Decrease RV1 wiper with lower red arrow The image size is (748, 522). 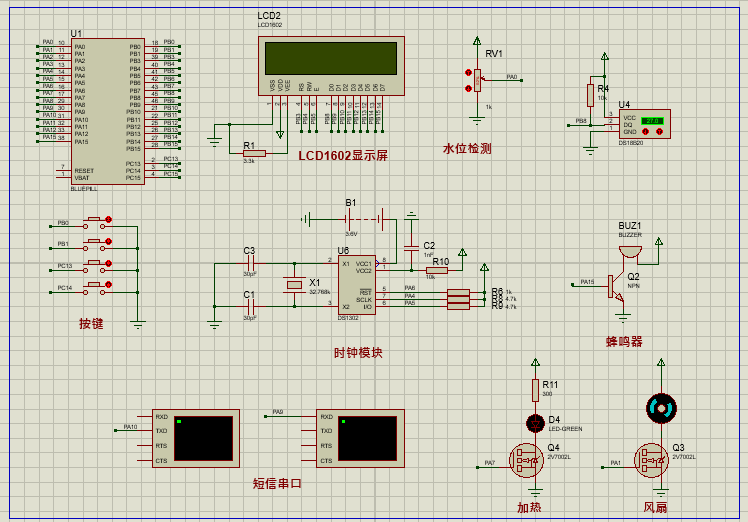click(x=468, y=88)
